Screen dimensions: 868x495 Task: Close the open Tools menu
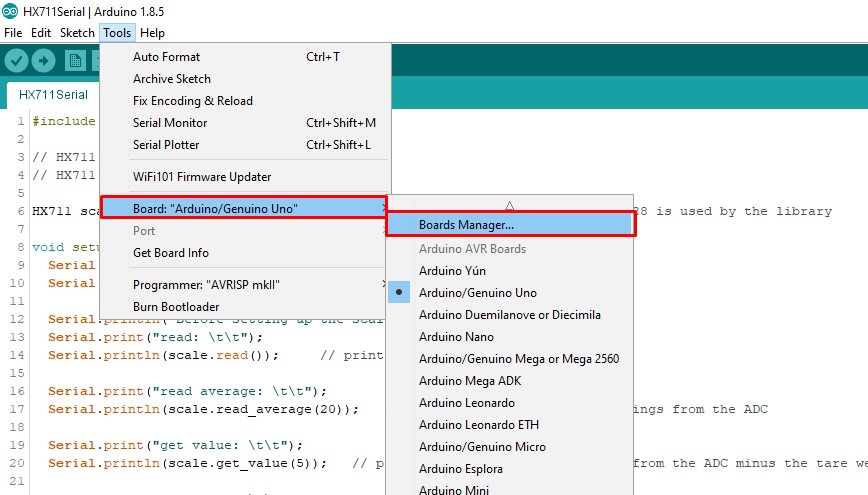tap(117, 33)
